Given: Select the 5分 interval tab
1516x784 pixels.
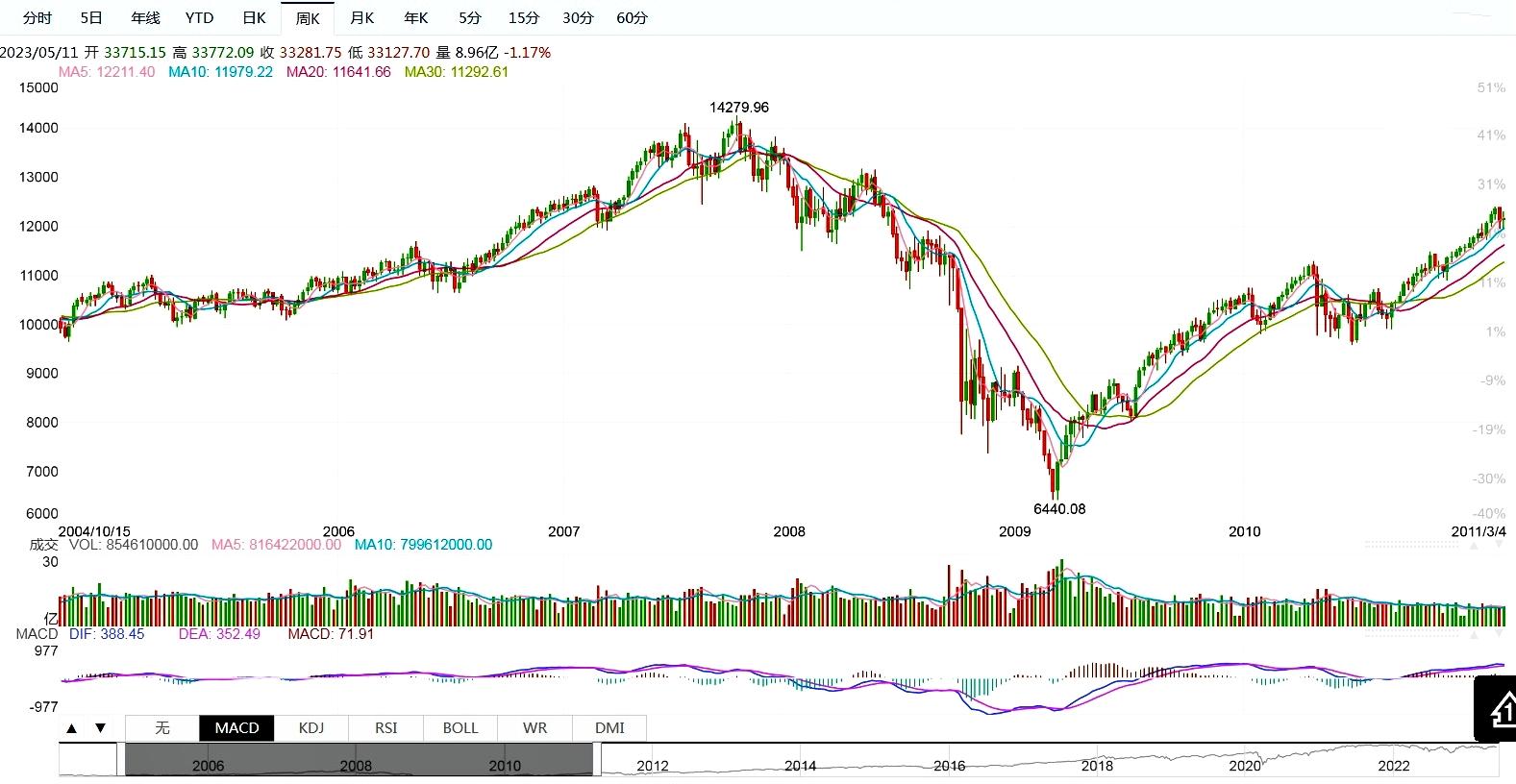Looking at the screenshot, I should point(469,18).
